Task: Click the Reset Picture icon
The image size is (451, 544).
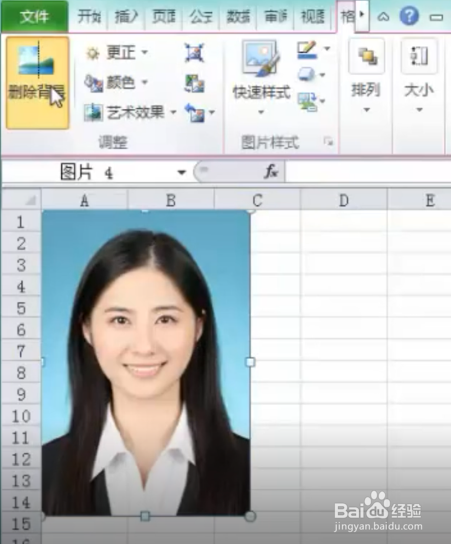Action: (x=194, y=112)
